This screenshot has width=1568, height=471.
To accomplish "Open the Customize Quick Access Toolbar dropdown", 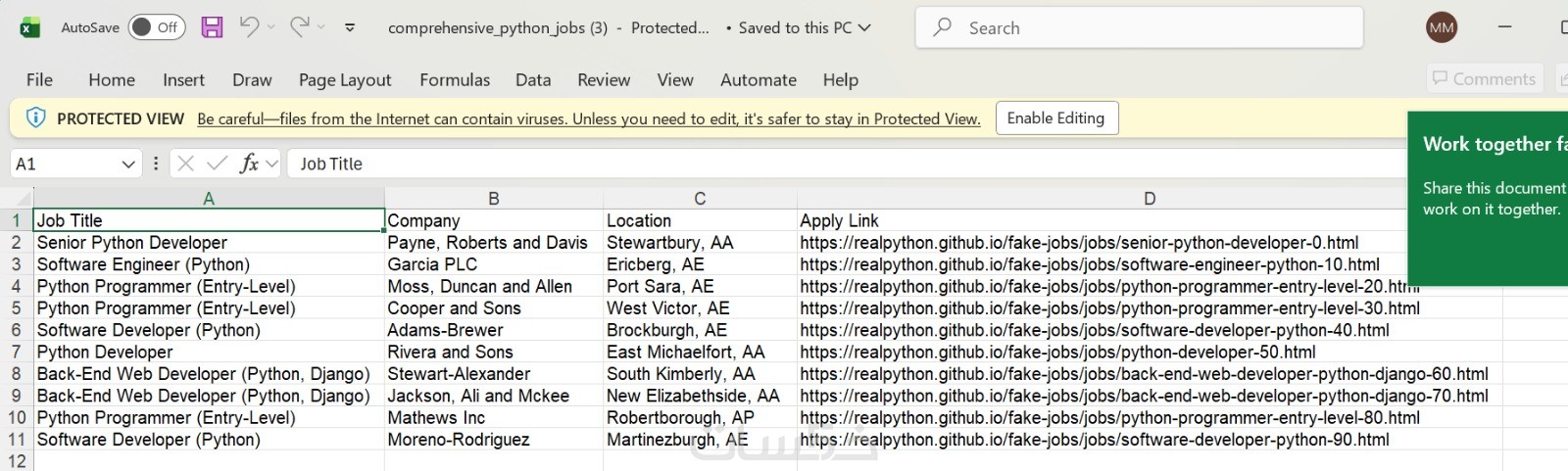I will tap(350, 27).
